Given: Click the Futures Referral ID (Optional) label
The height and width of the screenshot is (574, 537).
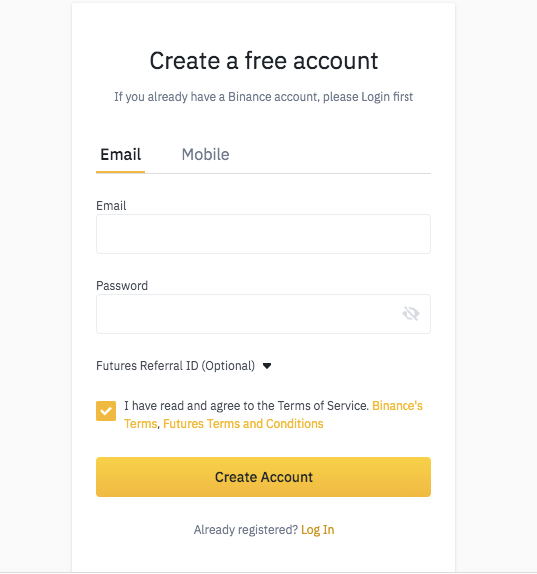Looking at the screenshot, I should pyautogui.click(x=175, y=366).
